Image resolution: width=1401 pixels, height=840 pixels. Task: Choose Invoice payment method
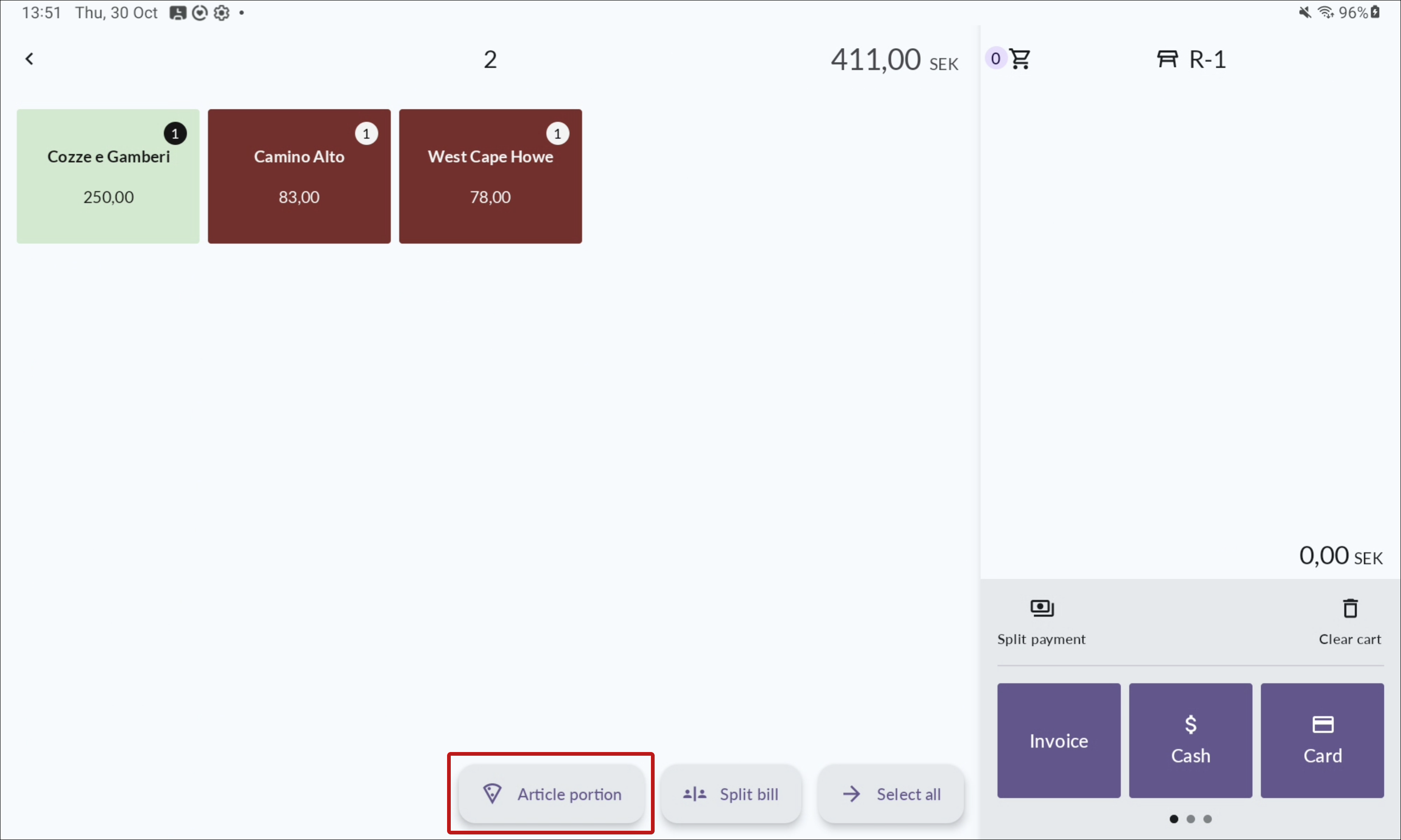pyautogui.click(x=1059, y=740)
